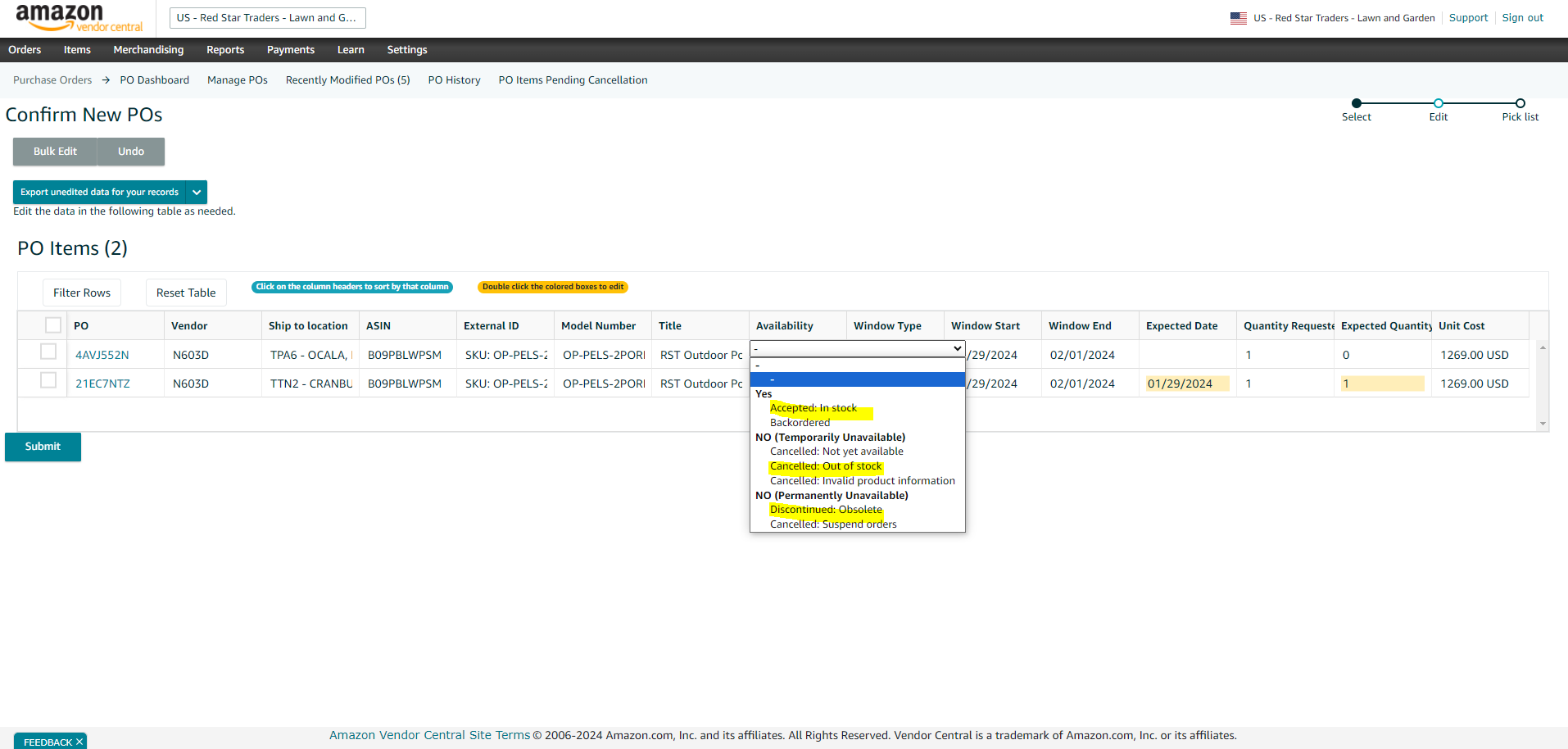
Task: Open the Learn menu
Action: click(x=351, y=50)
